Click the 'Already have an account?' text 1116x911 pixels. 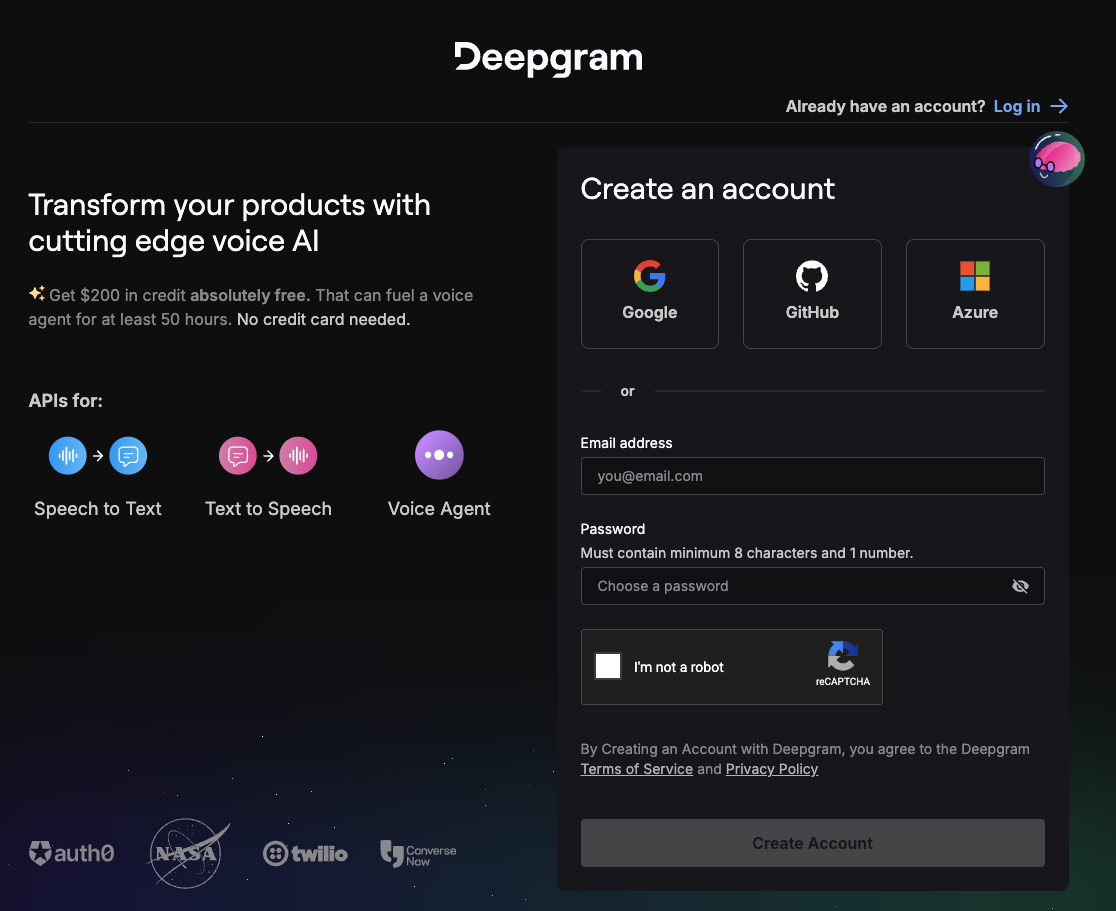[885, 107]
